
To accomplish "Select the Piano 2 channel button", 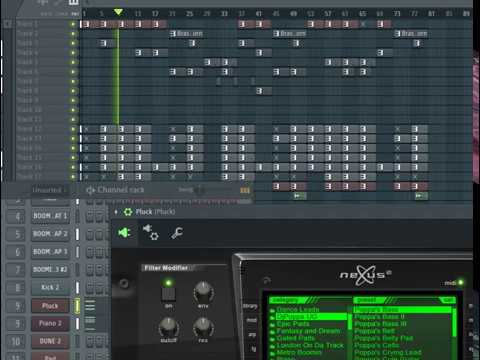I will (x=50, y=323).
